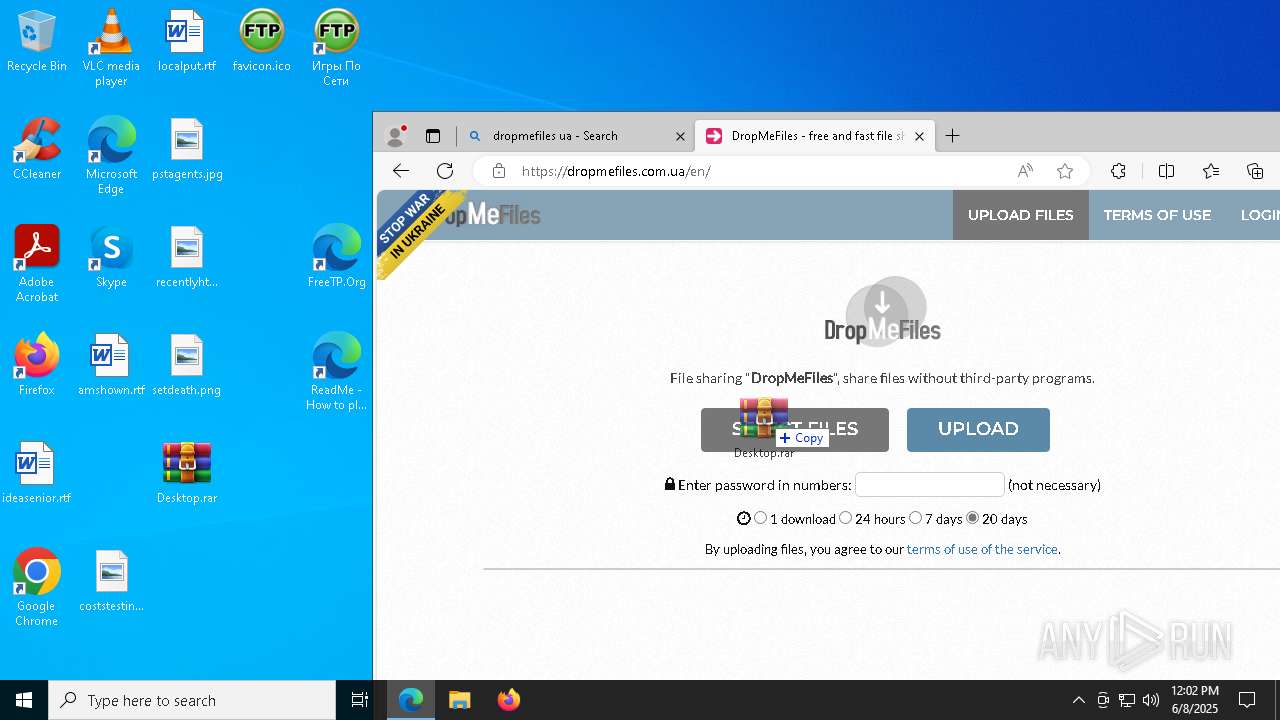Add this page to favorites star
This screenshot has width=1280, height=720.
click(x=1065, y=171)
